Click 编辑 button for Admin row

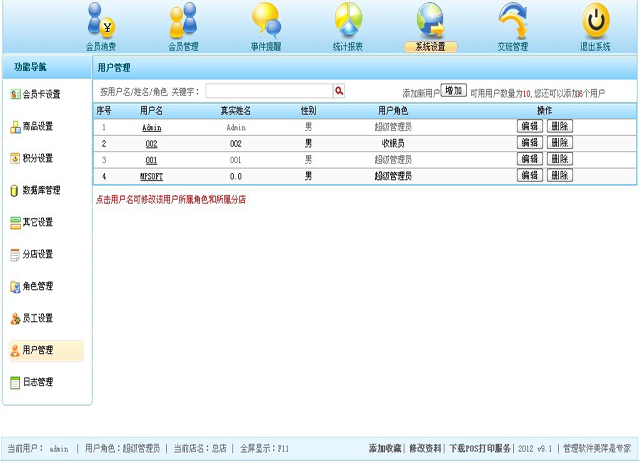530,127
